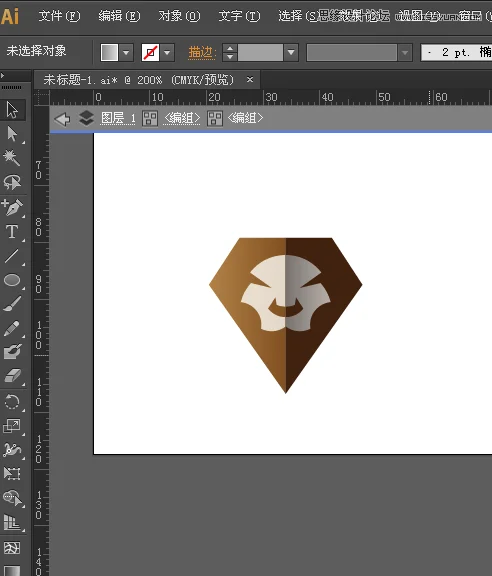This screenshot has width=492, height=576.
Task: Open the 文件(F) menu
Action: pyautogui.click(x=59, y=16)
